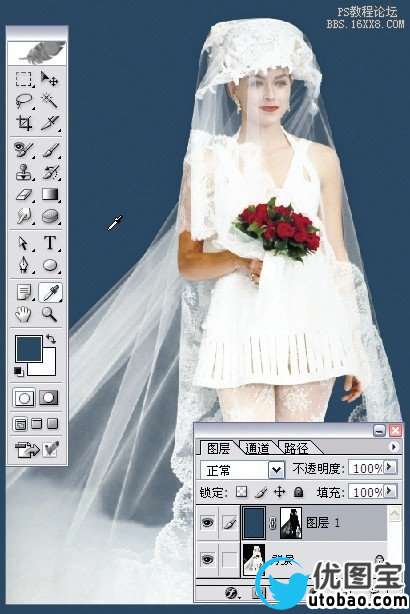The image size is (410, 614).
Task: Toggle visibility of the background layer
Action: 207,559
